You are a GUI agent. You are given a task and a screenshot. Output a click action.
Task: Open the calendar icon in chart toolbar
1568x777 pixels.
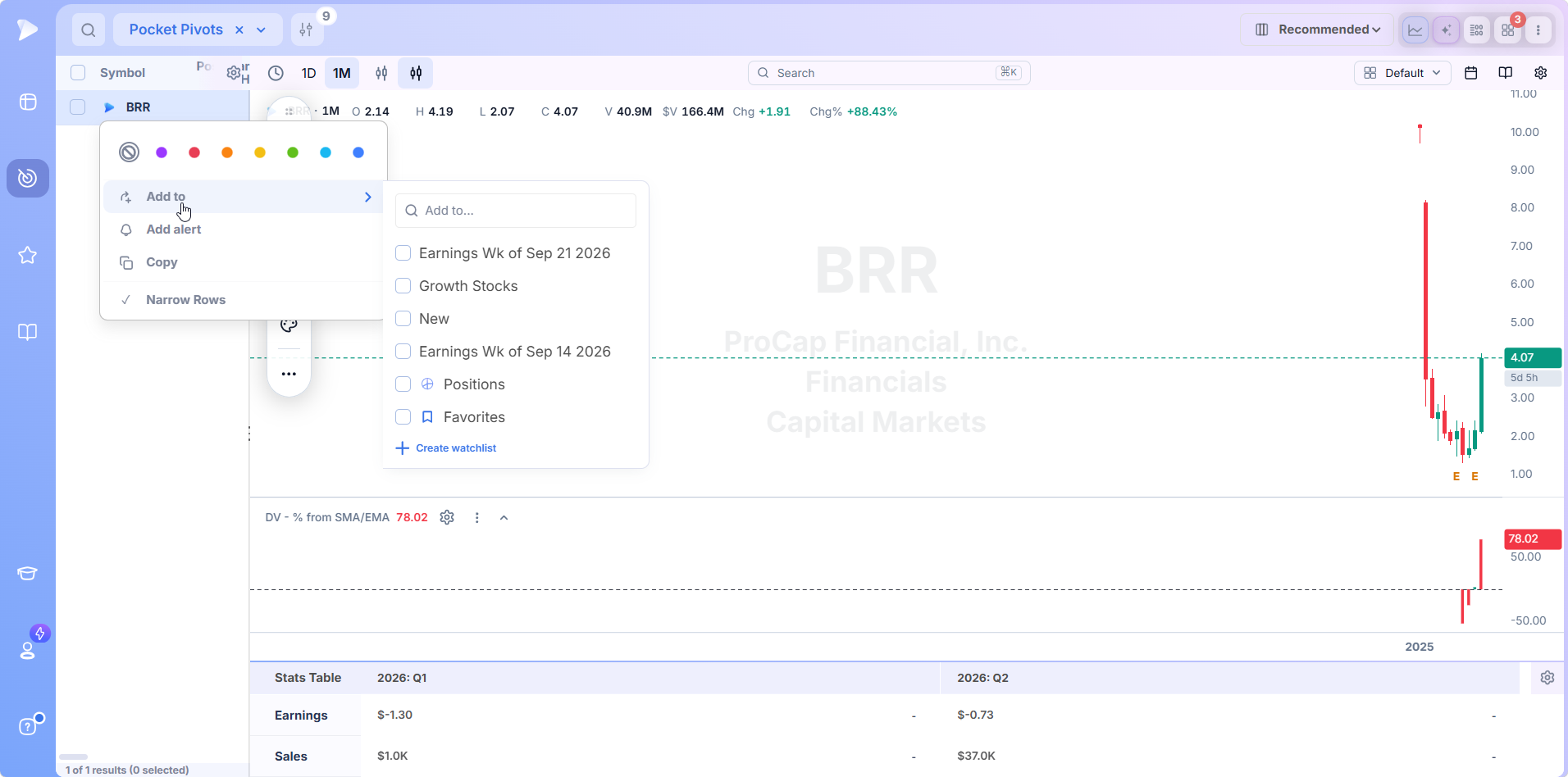[x=1471, y=73]
